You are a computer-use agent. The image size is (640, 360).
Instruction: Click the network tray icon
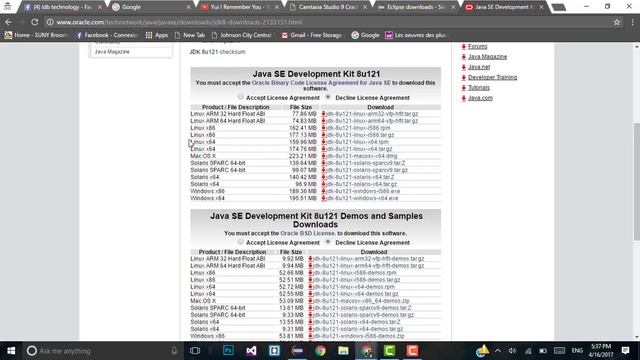[x=528, y=351]
